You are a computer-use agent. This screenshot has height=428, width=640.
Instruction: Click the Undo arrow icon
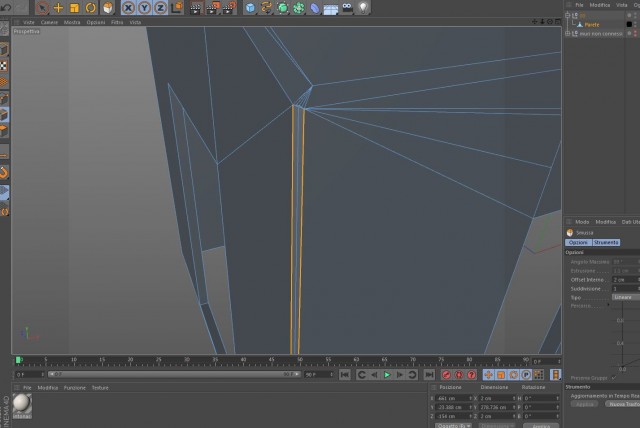[x=6, y=7]
